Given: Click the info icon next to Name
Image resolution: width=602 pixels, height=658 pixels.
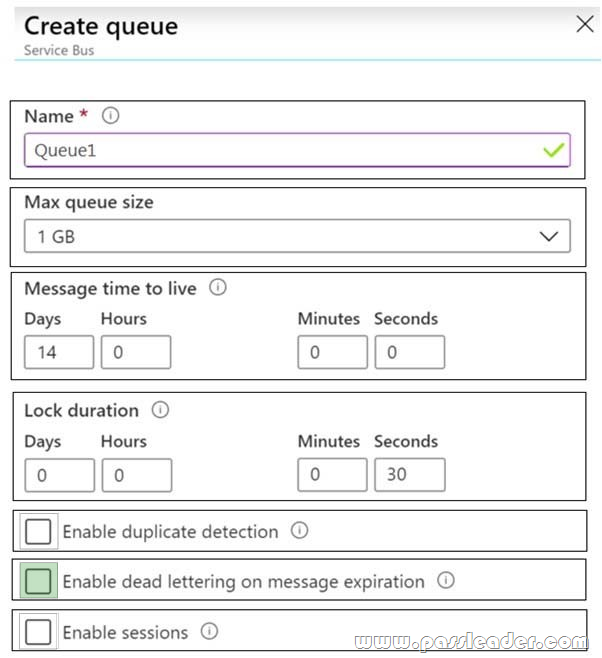Looking at the screenshot, I should (x=110, y=115).
